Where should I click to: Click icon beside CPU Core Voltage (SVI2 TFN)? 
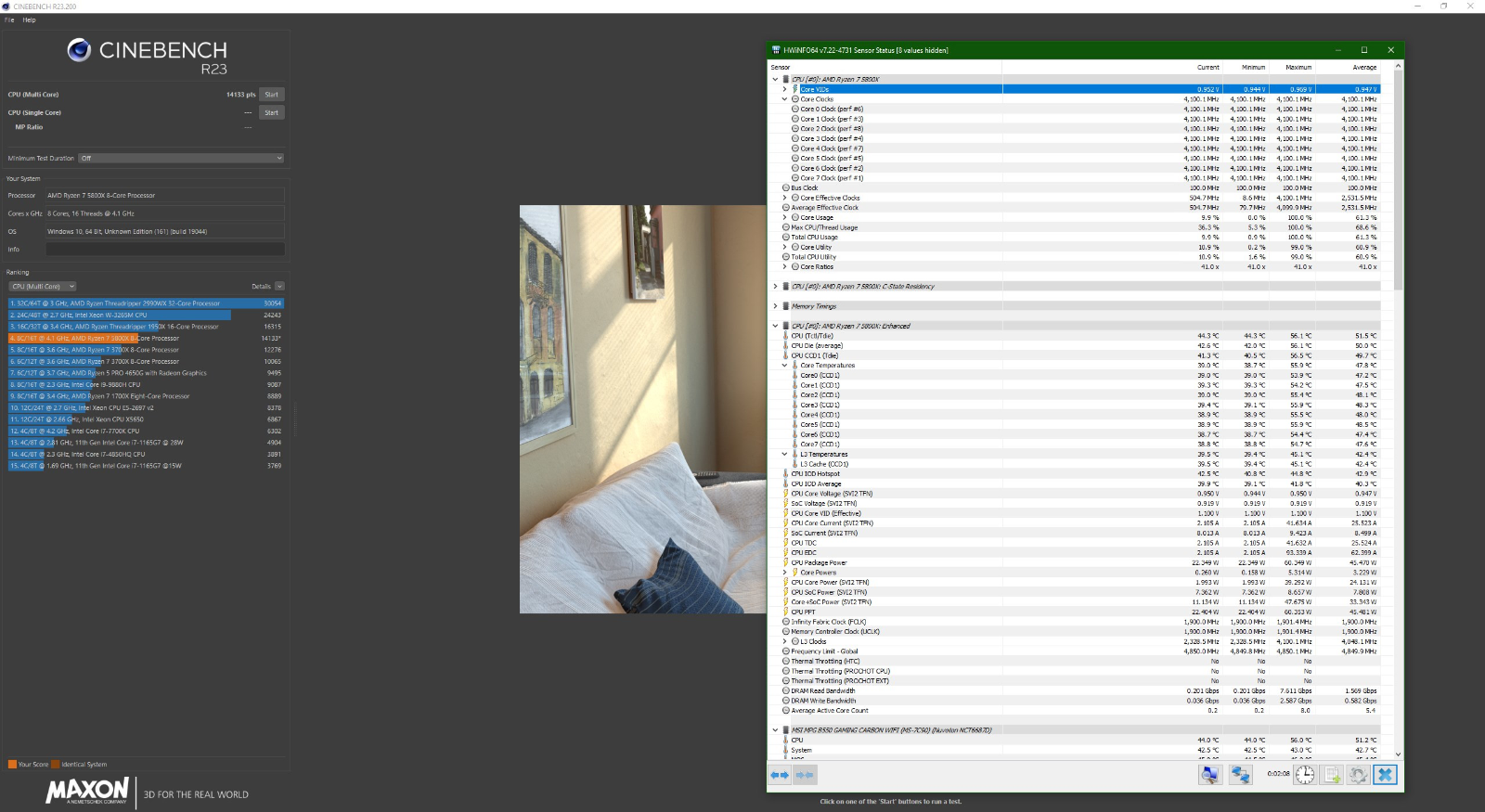pos(786,494)
